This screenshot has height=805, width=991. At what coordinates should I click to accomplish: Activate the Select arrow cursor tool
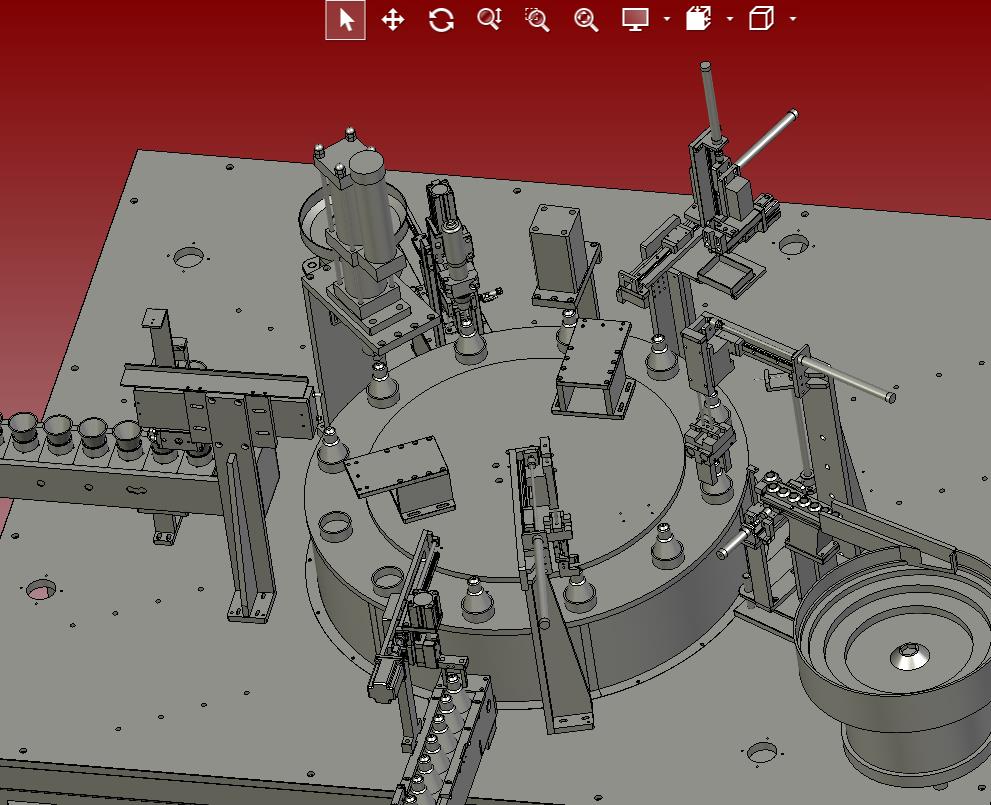click(345, 20)
